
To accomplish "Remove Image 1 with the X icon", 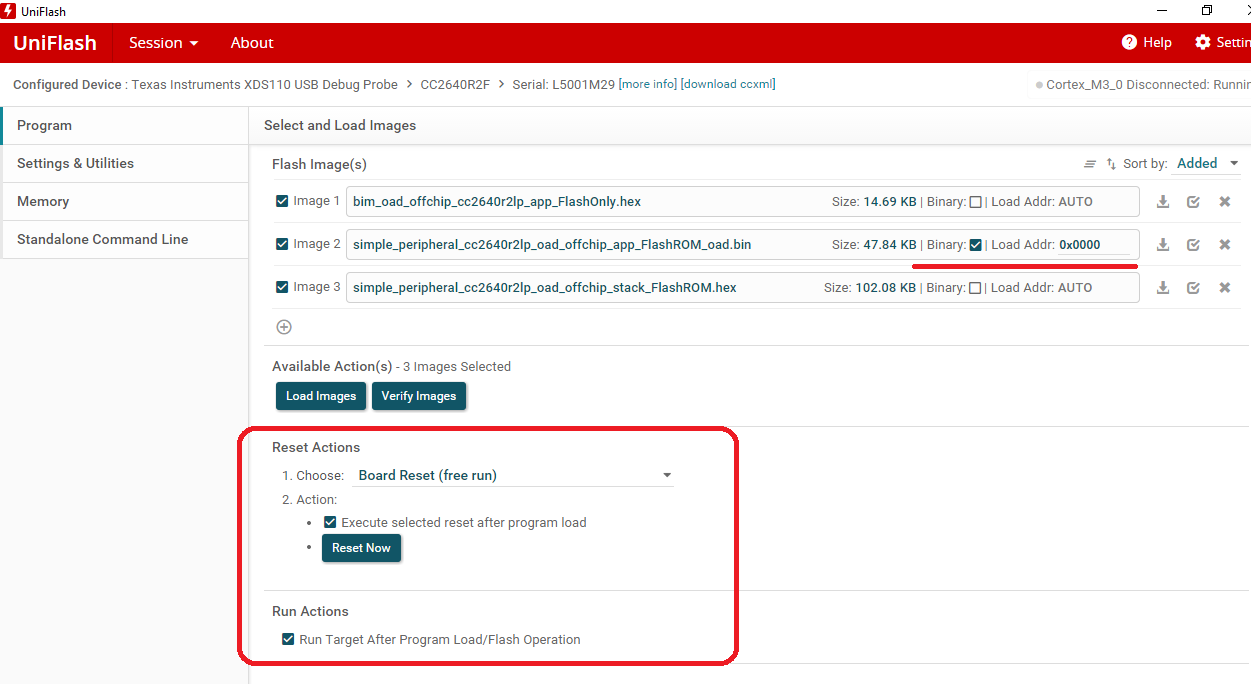I will tap(1224, 202).
